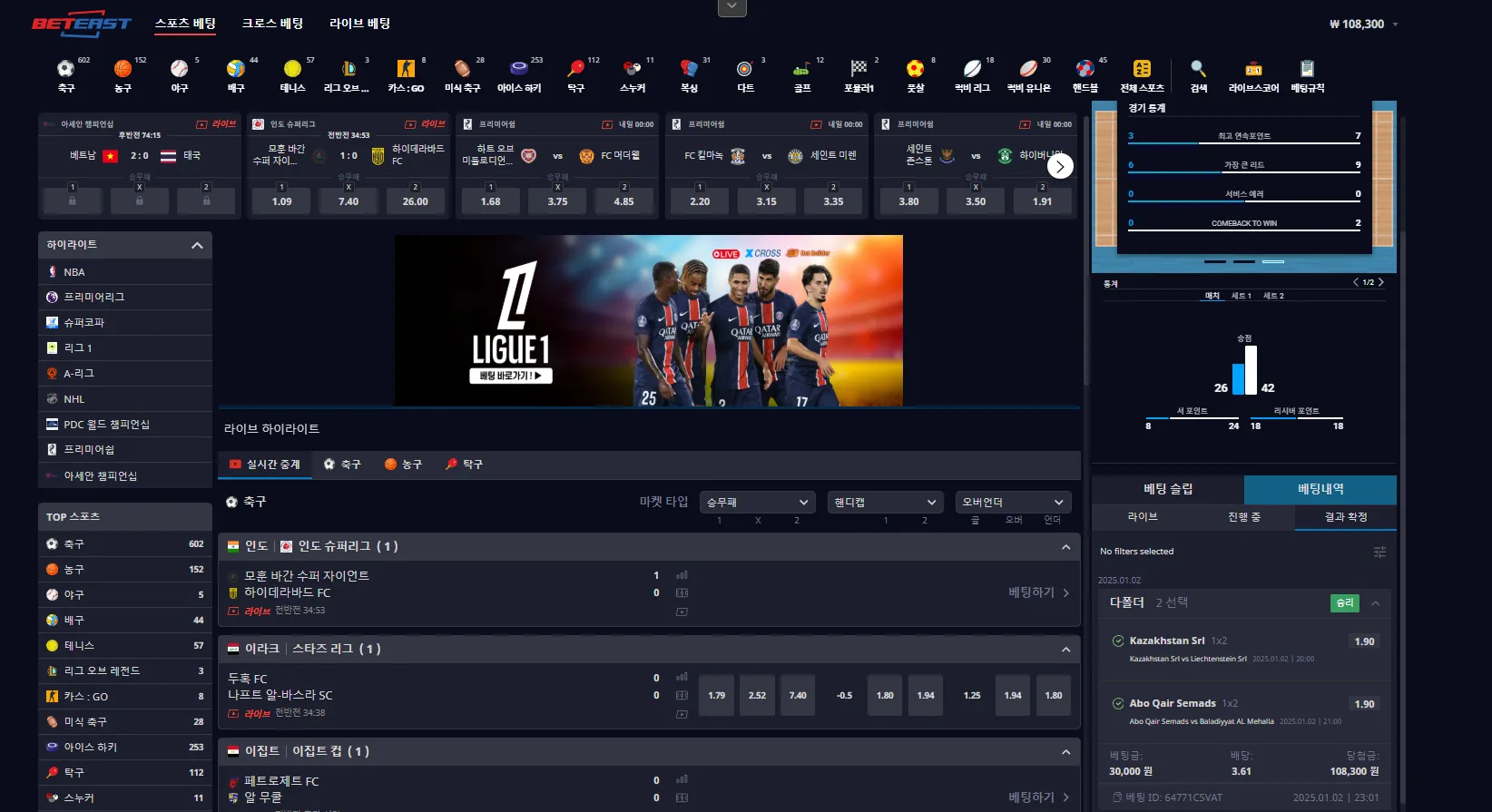
Task: Open the 승무패 market type dropdown
Action: point(758,502)
